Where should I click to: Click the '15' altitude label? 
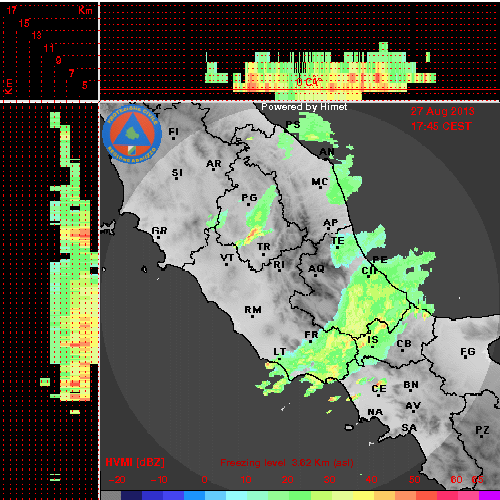24,23
